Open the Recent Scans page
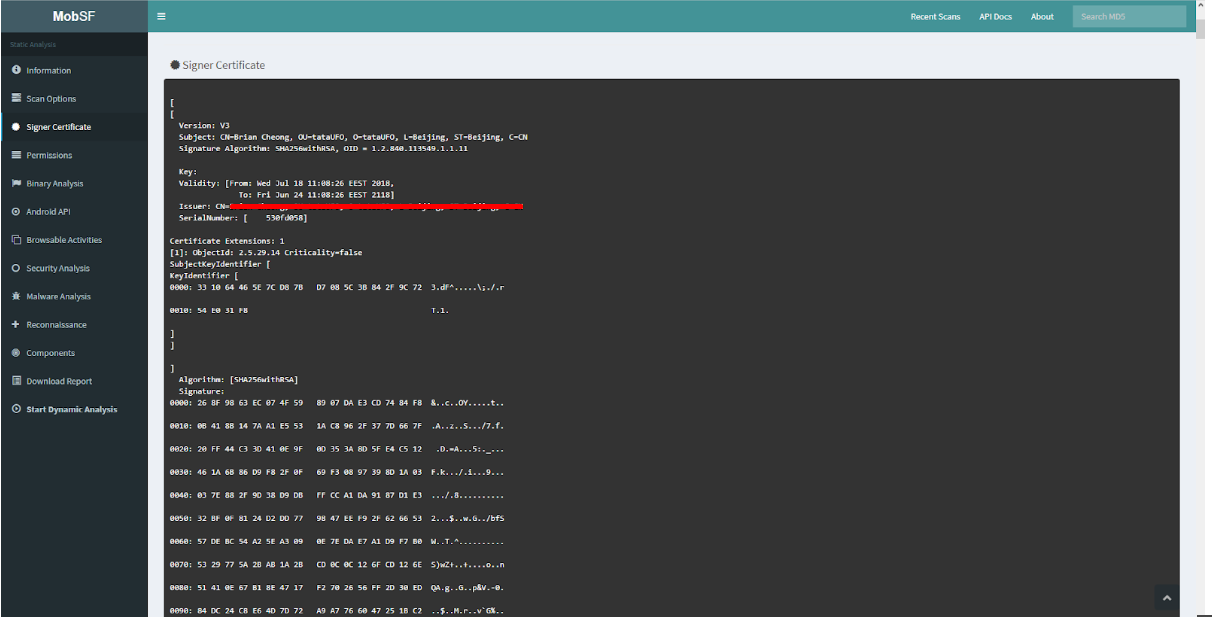This screenshot has width=1212, height=617. pos(935,16)
